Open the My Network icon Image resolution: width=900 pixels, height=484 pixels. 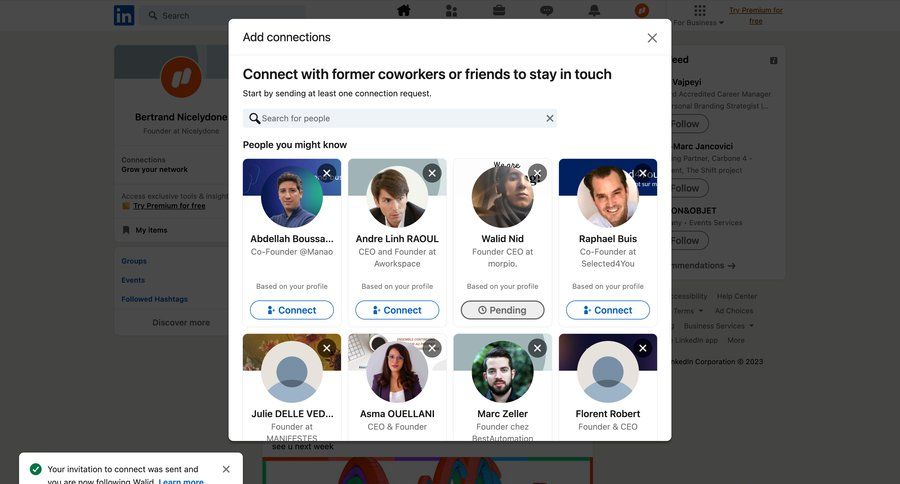coord(451,11)
